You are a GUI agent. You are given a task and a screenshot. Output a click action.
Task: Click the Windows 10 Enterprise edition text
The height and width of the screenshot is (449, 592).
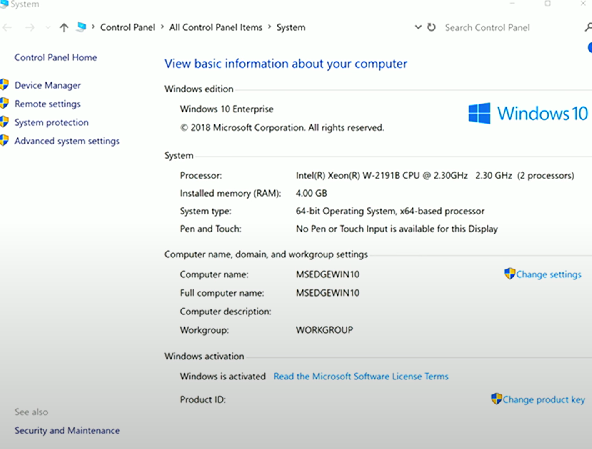coord(227,109)
